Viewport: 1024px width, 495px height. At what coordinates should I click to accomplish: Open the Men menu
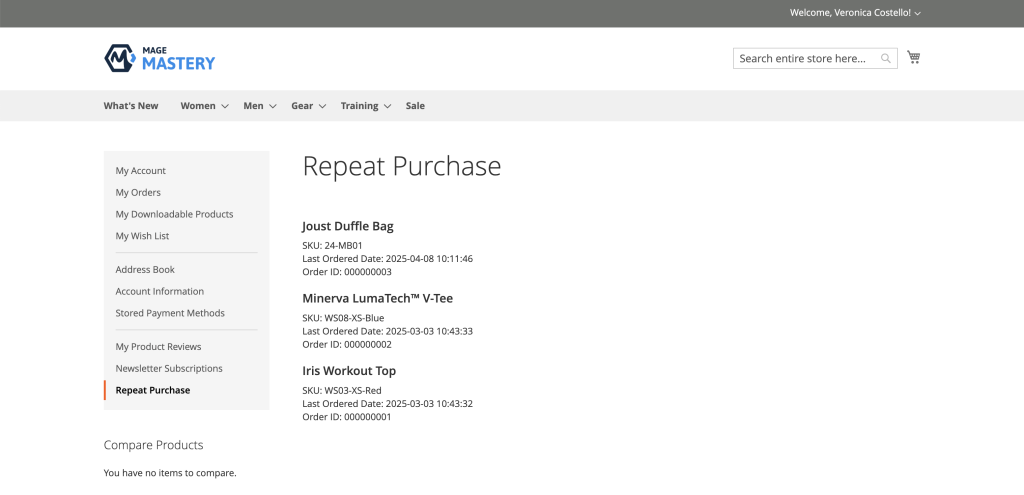pyautogui.click(x=253, y=106)
